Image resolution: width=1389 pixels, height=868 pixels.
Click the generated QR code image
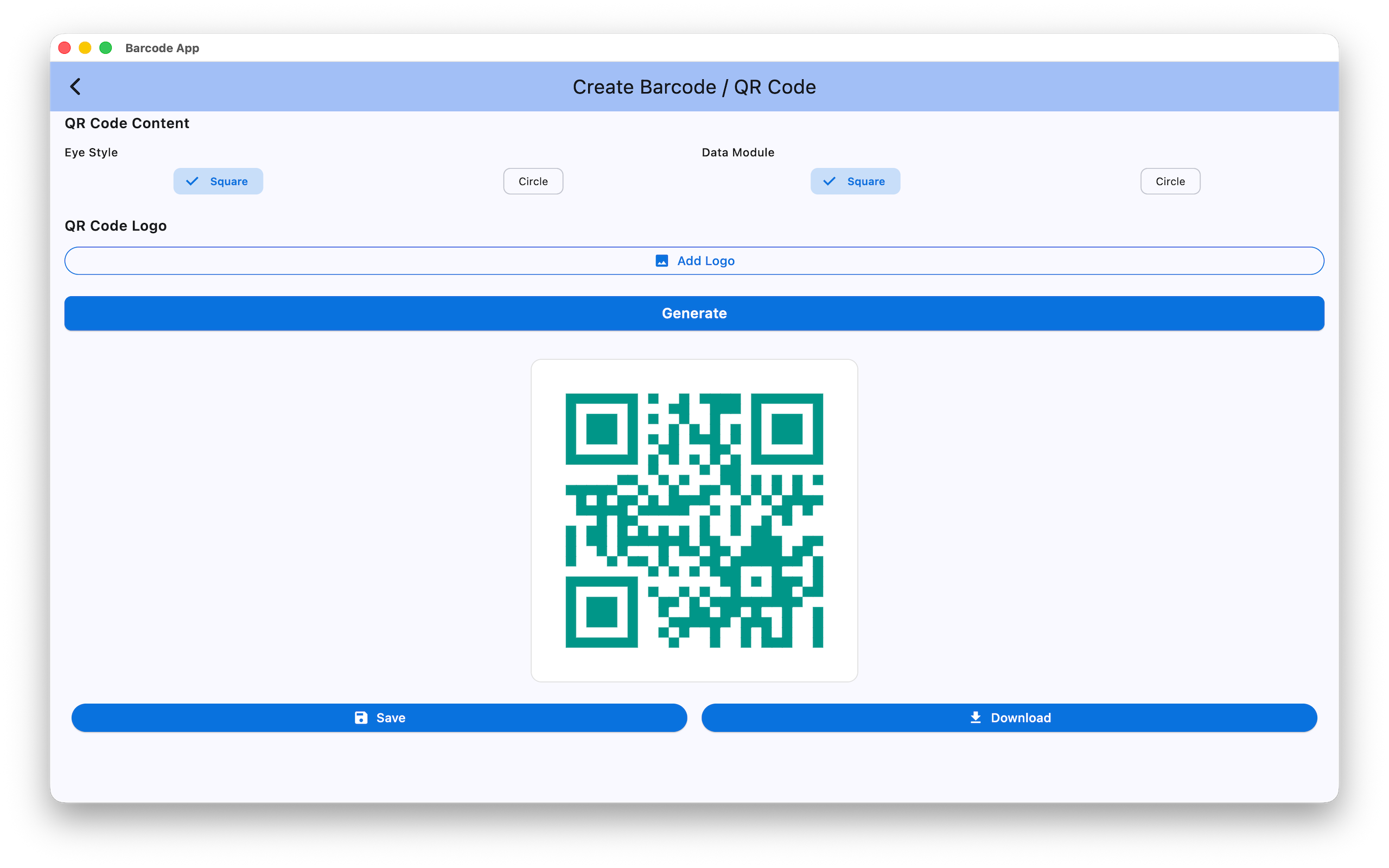694,521
